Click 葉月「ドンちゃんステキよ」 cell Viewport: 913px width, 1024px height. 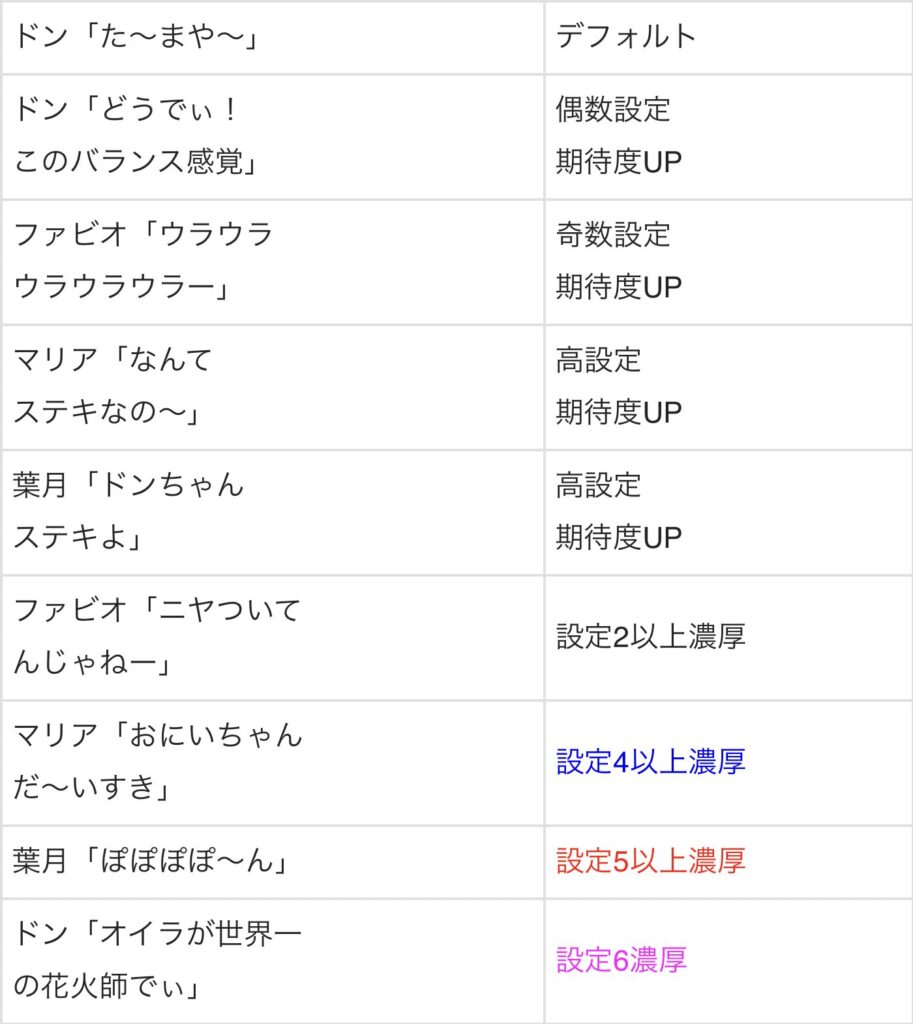tap(272, 513)
